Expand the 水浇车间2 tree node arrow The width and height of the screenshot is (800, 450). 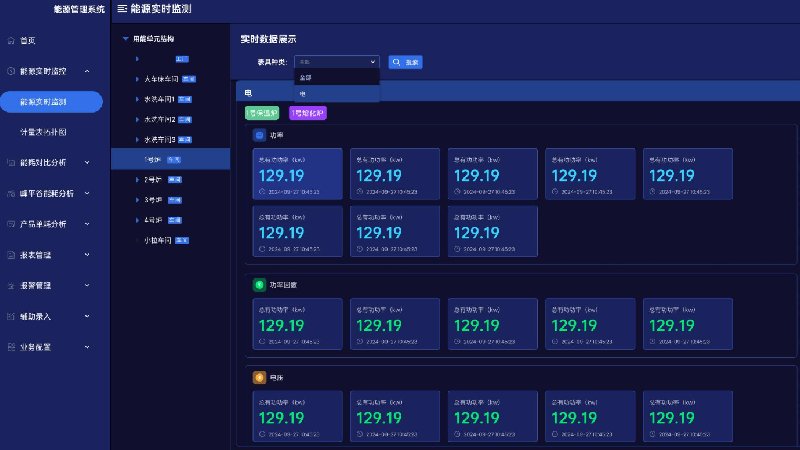[x=137, y=119]
